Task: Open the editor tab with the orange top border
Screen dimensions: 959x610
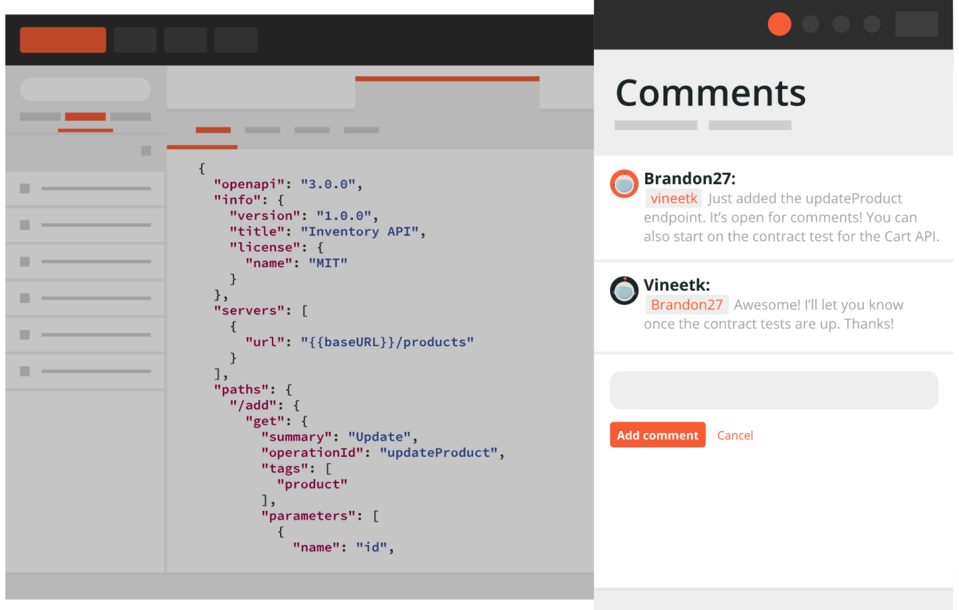Action: (447, 92)
